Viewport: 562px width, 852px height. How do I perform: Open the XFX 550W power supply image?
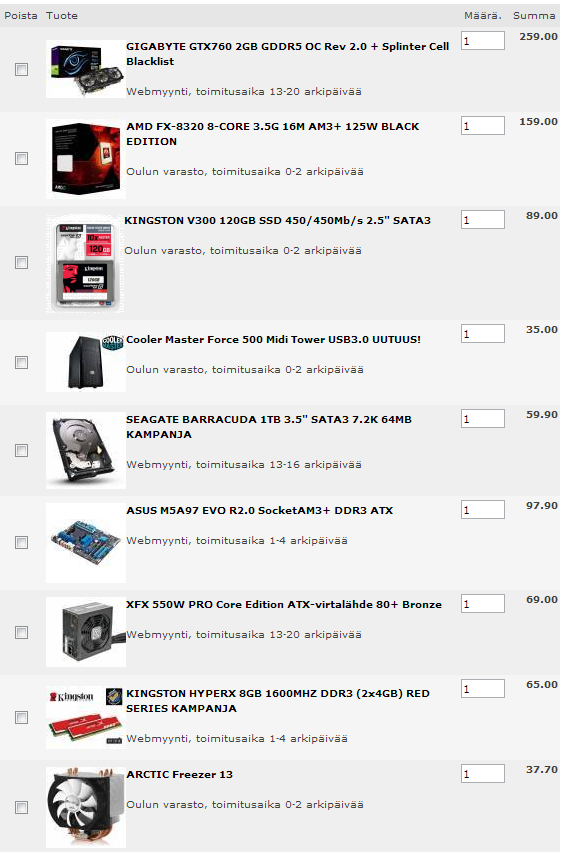(86, 632)
